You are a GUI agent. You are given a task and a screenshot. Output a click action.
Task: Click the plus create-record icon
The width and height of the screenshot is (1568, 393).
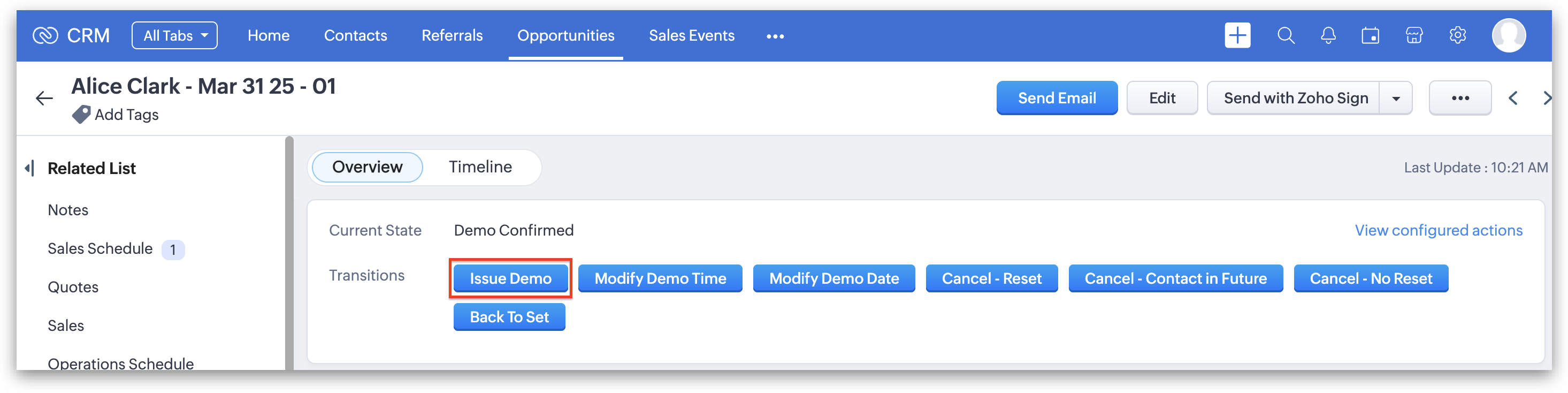click(1237, 36)
